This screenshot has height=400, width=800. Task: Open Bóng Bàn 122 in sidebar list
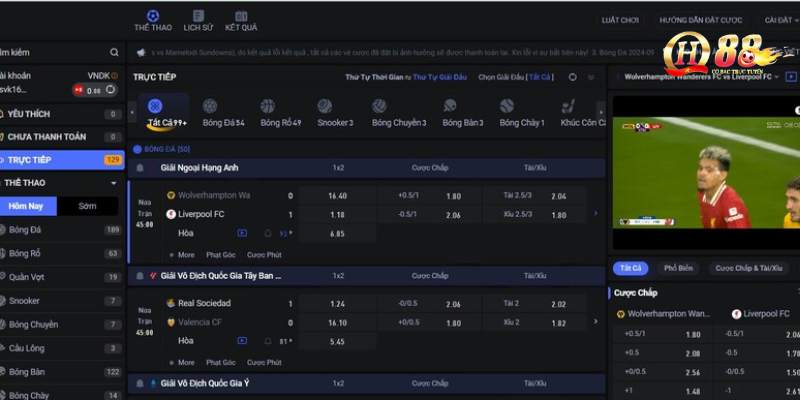(x=62, y=372)
